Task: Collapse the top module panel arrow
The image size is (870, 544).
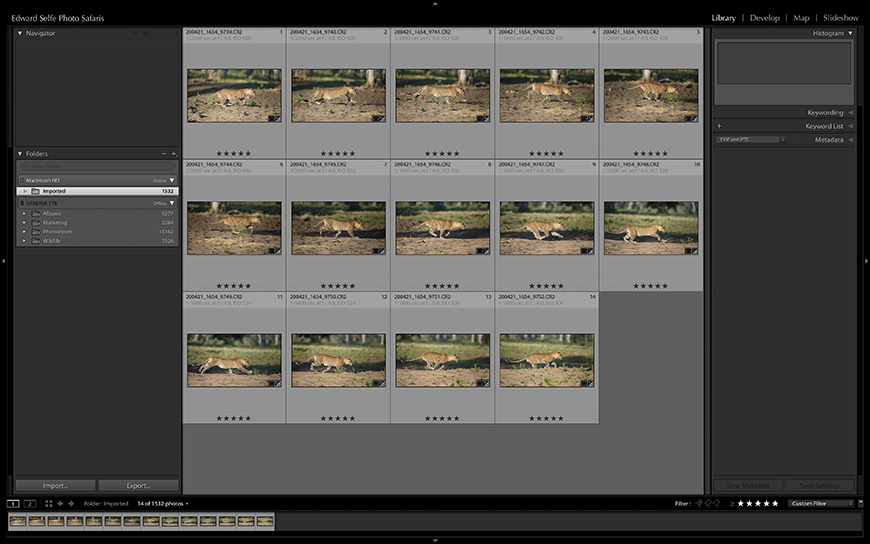Action: (435, 4)
